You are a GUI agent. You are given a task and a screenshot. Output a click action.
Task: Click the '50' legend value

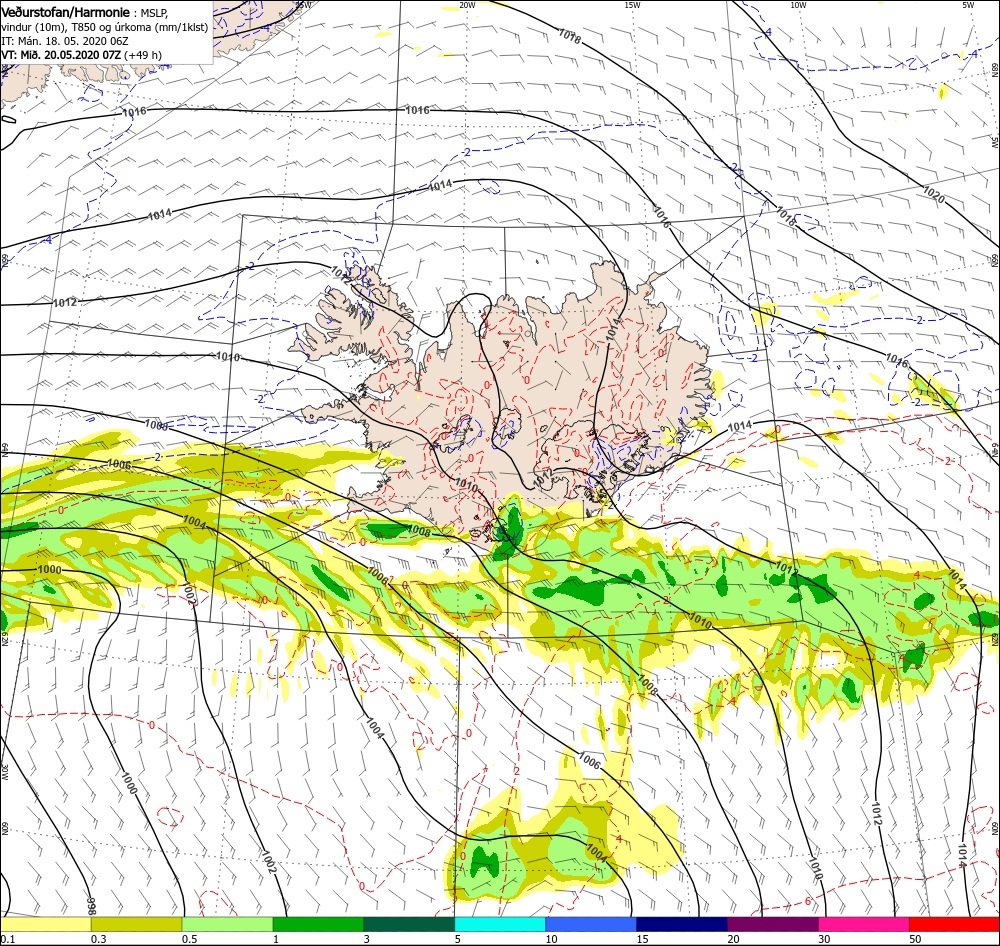(916, 939)
